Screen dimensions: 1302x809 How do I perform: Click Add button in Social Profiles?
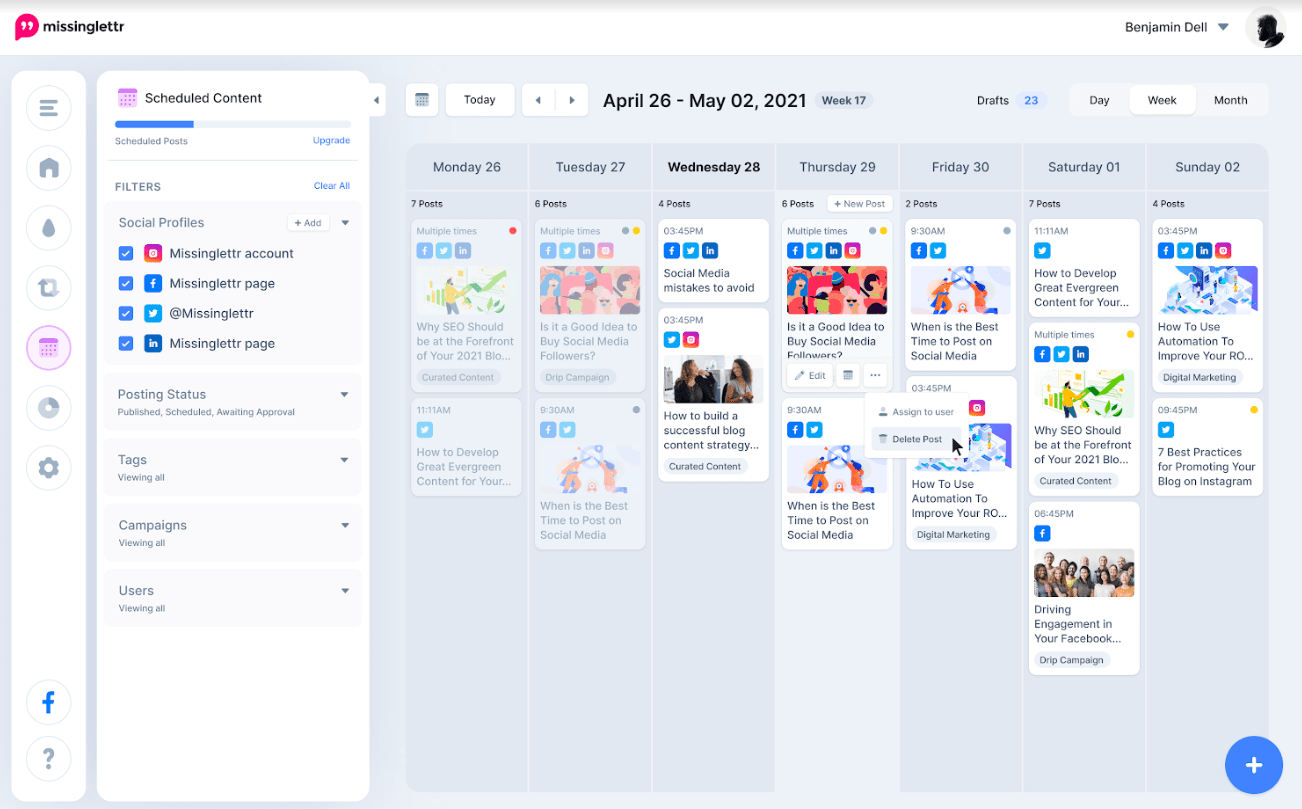tap(308, 223)
